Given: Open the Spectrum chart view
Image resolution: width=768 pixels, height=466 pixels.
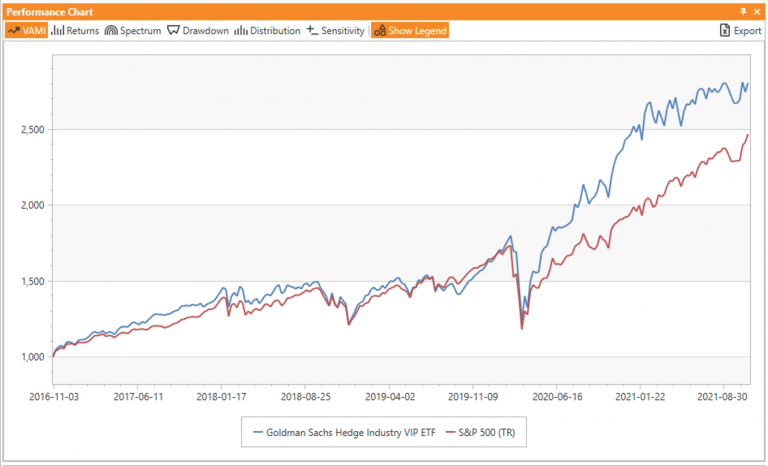Looking at the screenshot, I should [x=133, y=31].
